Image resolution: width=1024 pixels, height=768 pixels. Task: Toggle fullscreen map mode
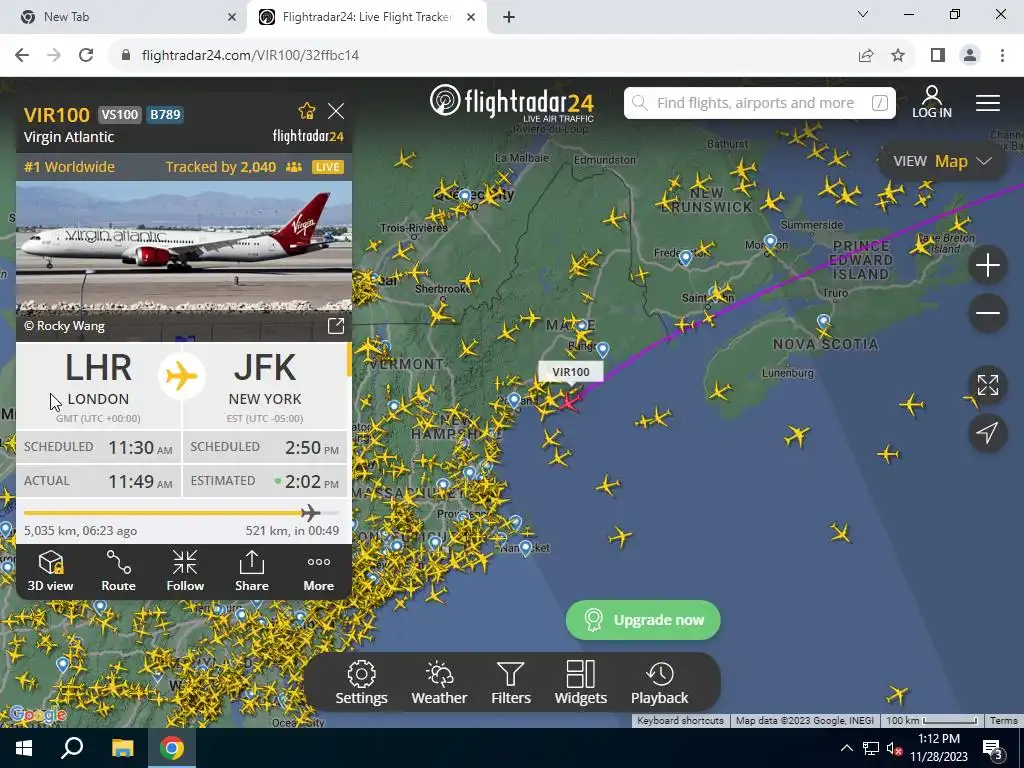tap(987, 385)
